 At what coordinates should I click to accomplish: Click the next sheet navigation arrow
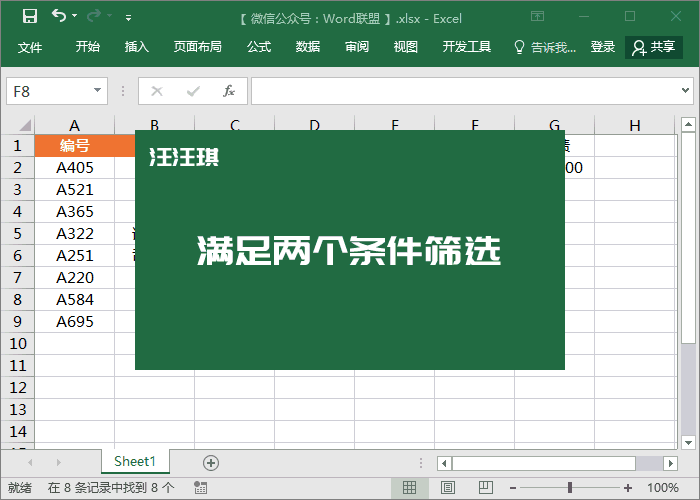58,462
